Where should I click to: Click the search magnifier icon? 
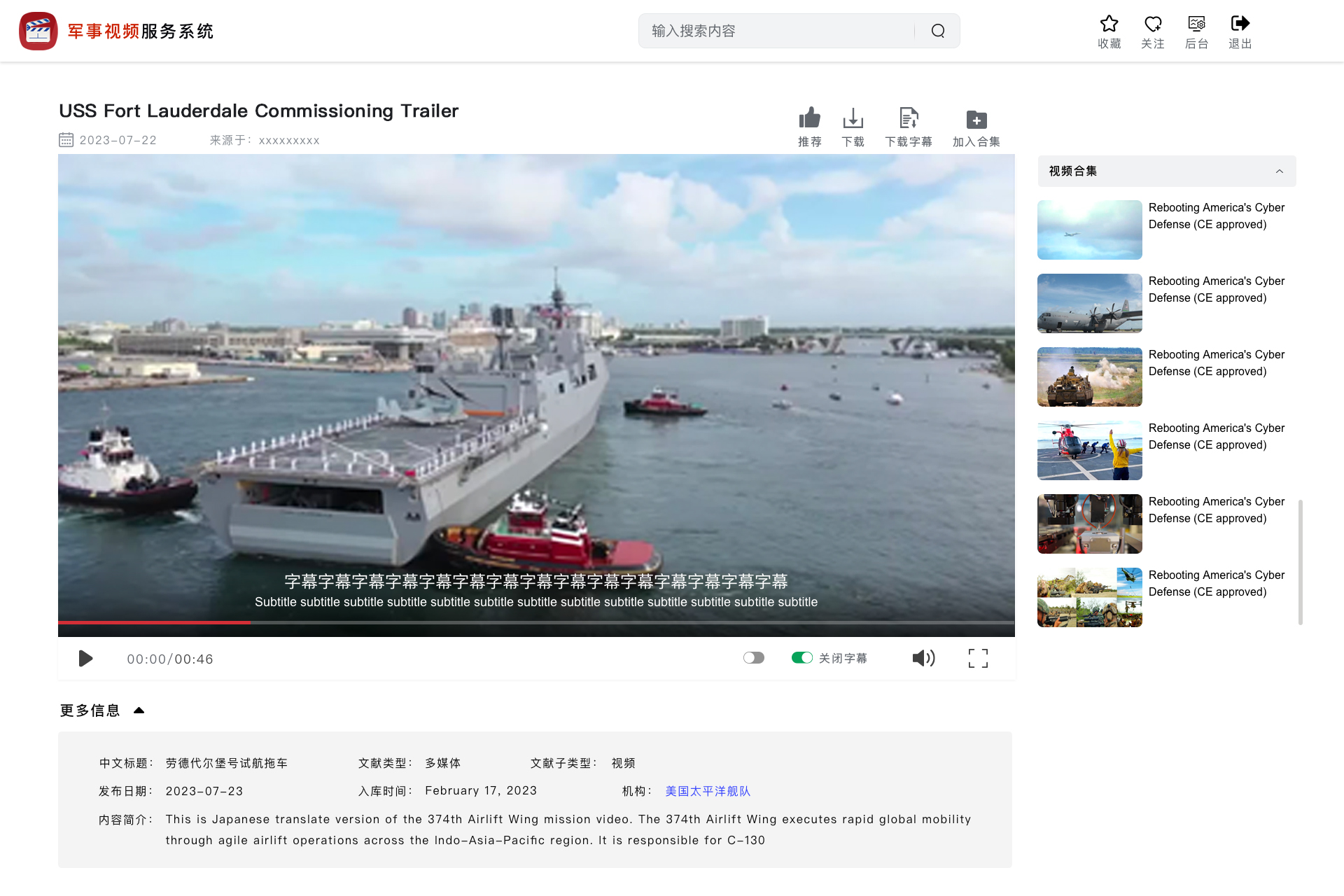tap(938, 31)
